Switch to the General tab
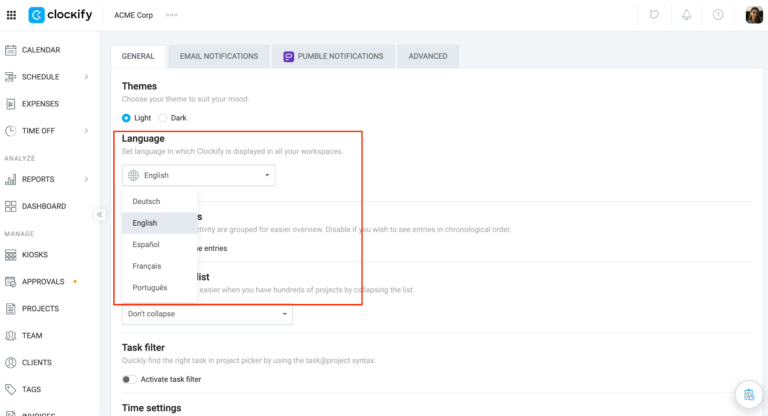 point(138,56)
